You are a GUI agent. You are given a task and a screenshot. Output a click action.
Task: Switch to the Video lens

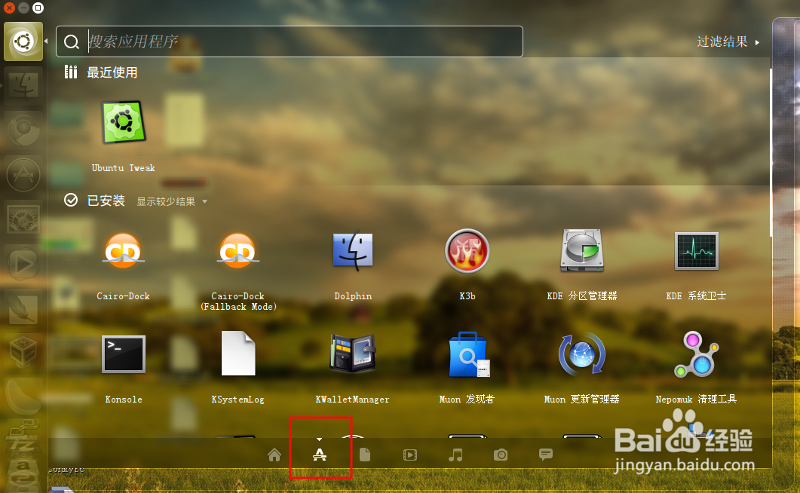coord(410,455)
